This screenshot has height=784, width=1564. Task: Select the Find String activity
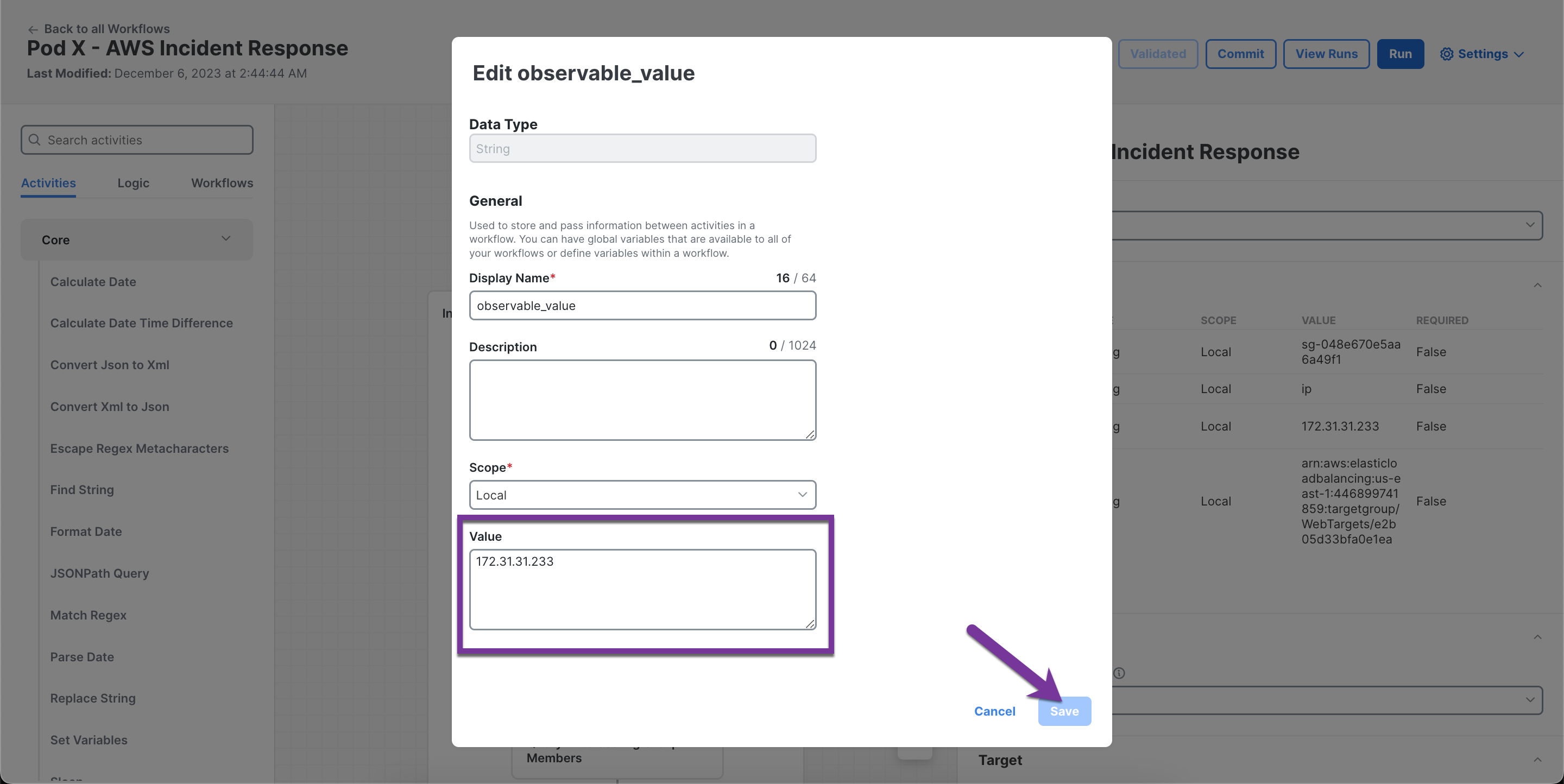coord(82,490)
